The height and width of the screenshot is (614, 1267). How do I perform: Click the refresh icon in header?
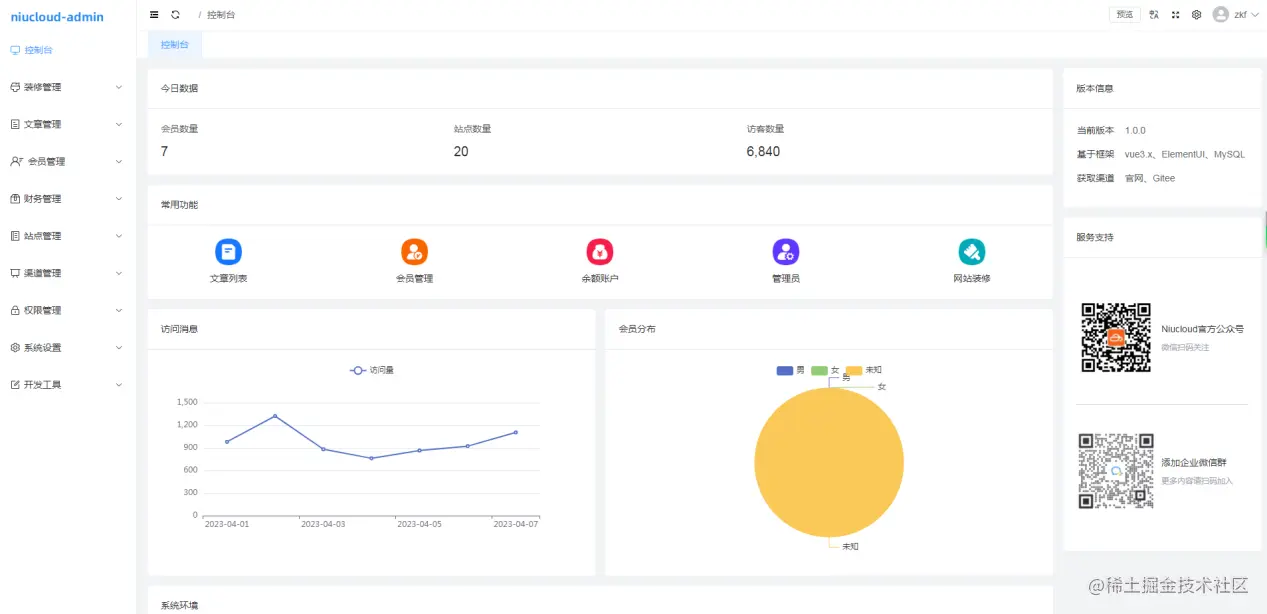pos(176,15)
